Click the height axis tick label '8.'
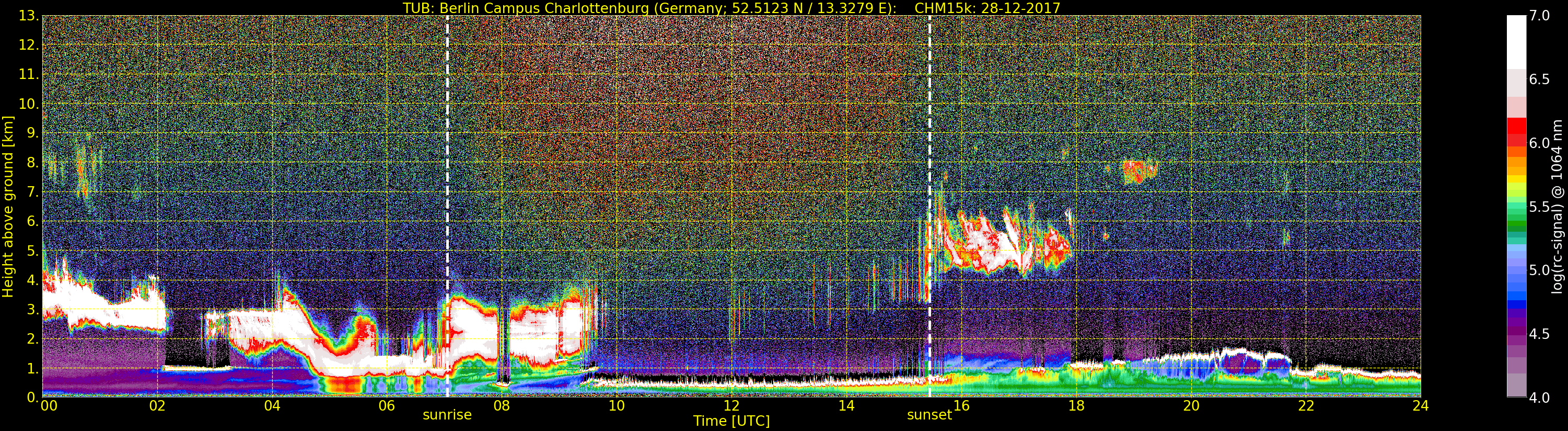The height and width of the screenshot is (431, 1568). click(32, 163)
